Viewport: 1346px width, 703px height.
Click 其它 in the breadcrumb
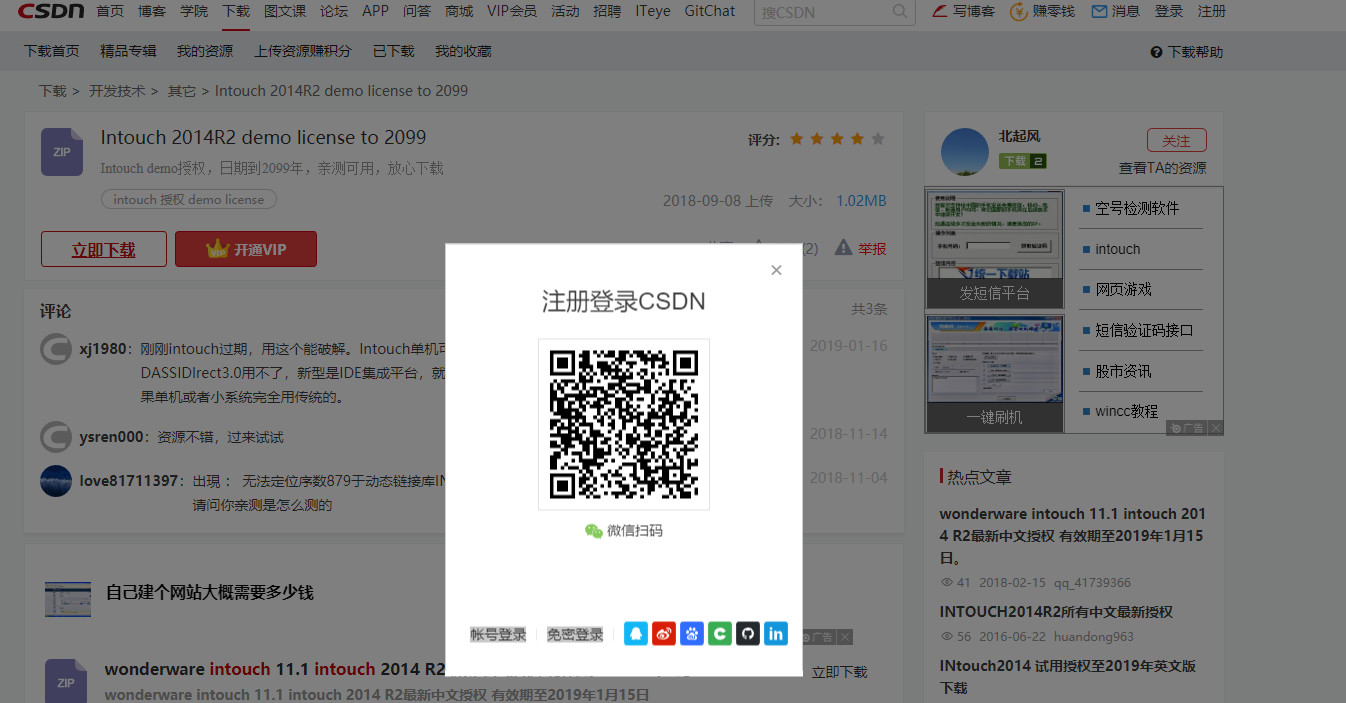[182, 91]
